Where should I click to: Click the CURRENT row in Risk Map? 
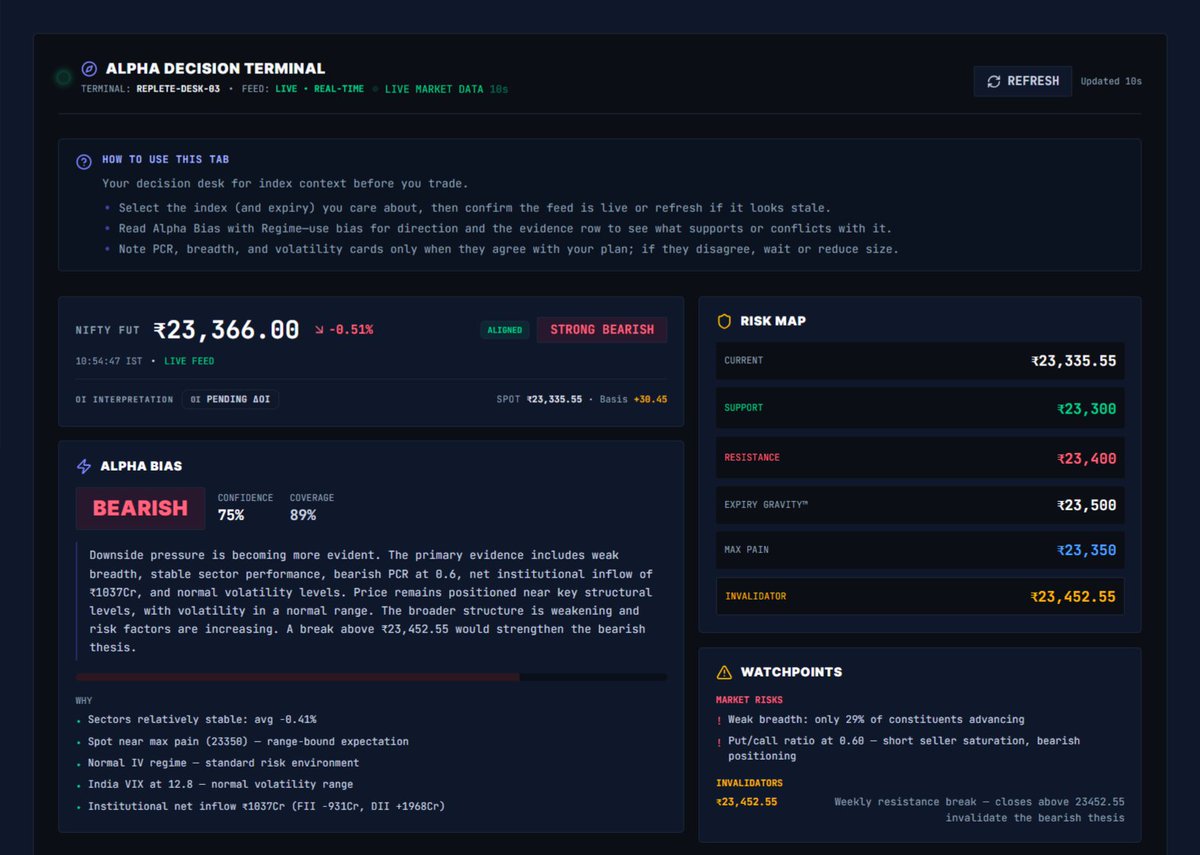coord(920,361)
